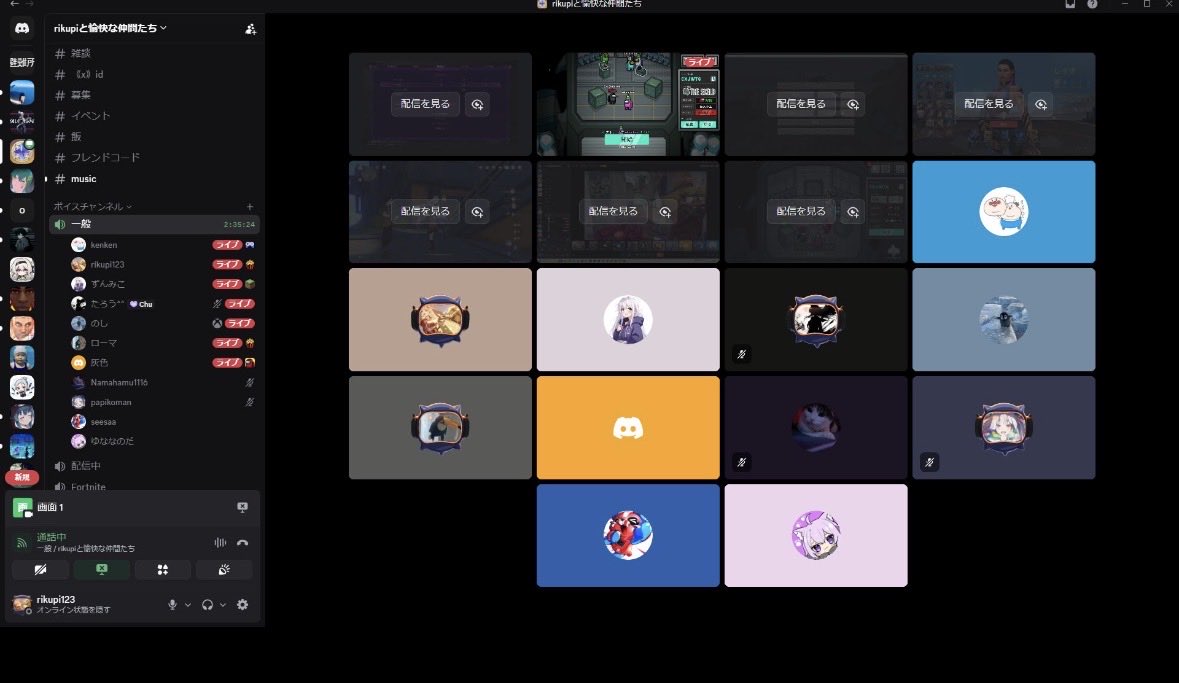Toggle the green screen share button
Screen dimensions: 1179x683
pyautogui.click(x=102, y=570)
